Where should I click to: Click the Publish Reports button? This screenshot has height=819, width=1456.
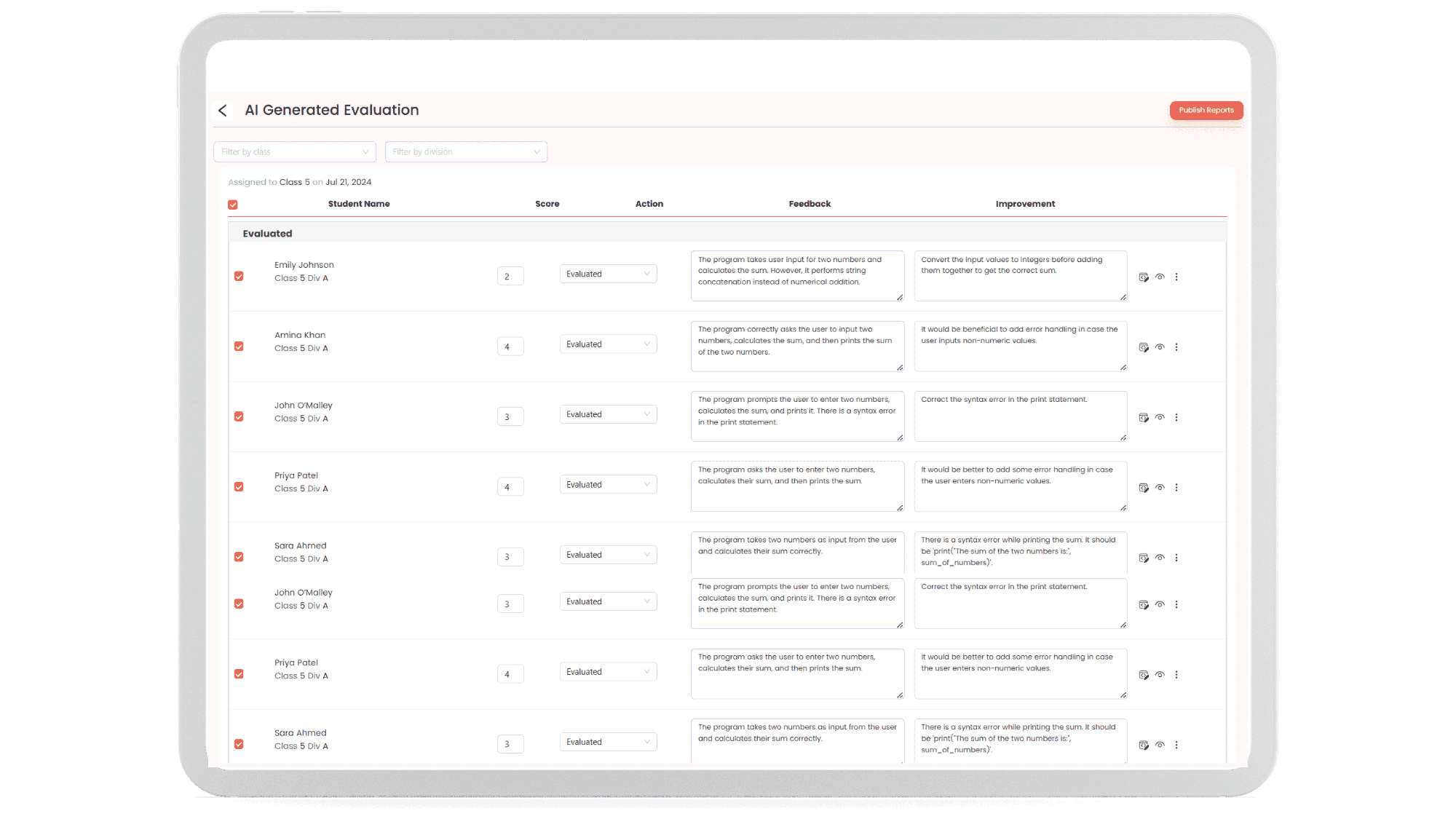coord(1206,111)
